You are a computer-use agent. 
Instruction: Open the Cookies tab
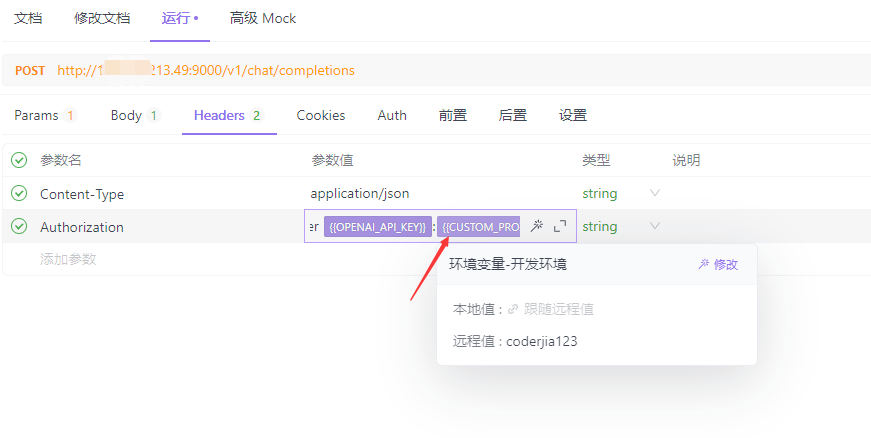[321, 115]
